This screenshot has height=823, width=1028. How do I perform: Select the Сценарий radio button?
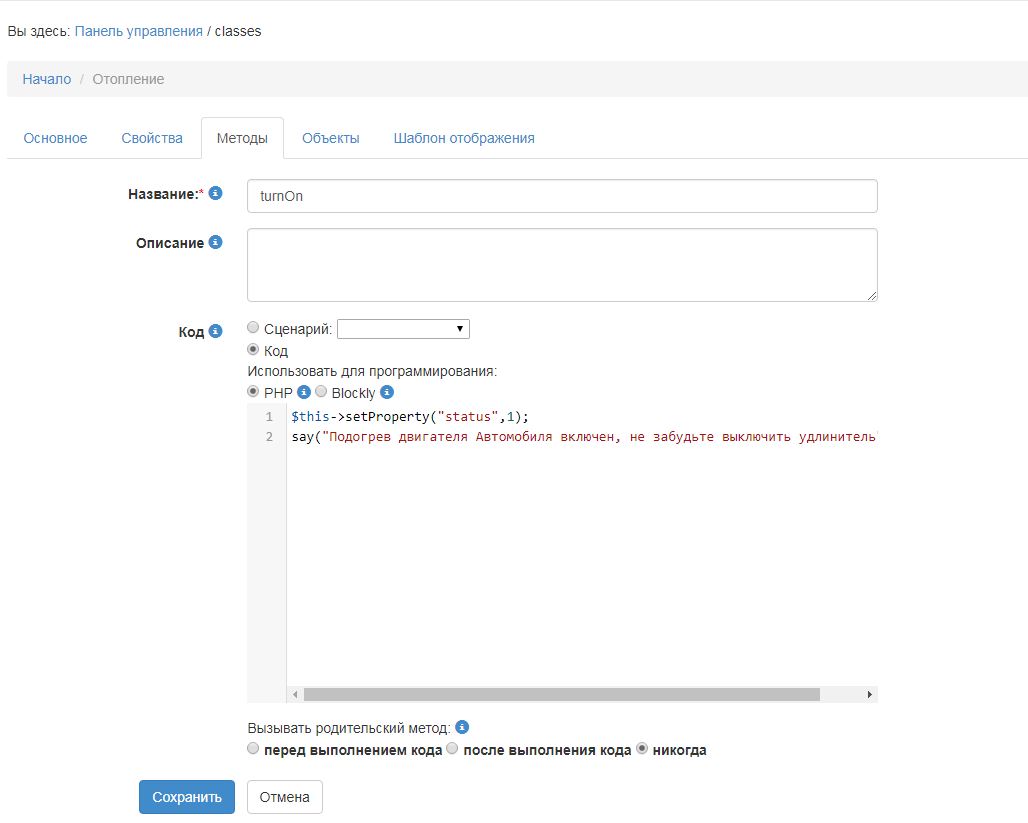click(253, 328)
